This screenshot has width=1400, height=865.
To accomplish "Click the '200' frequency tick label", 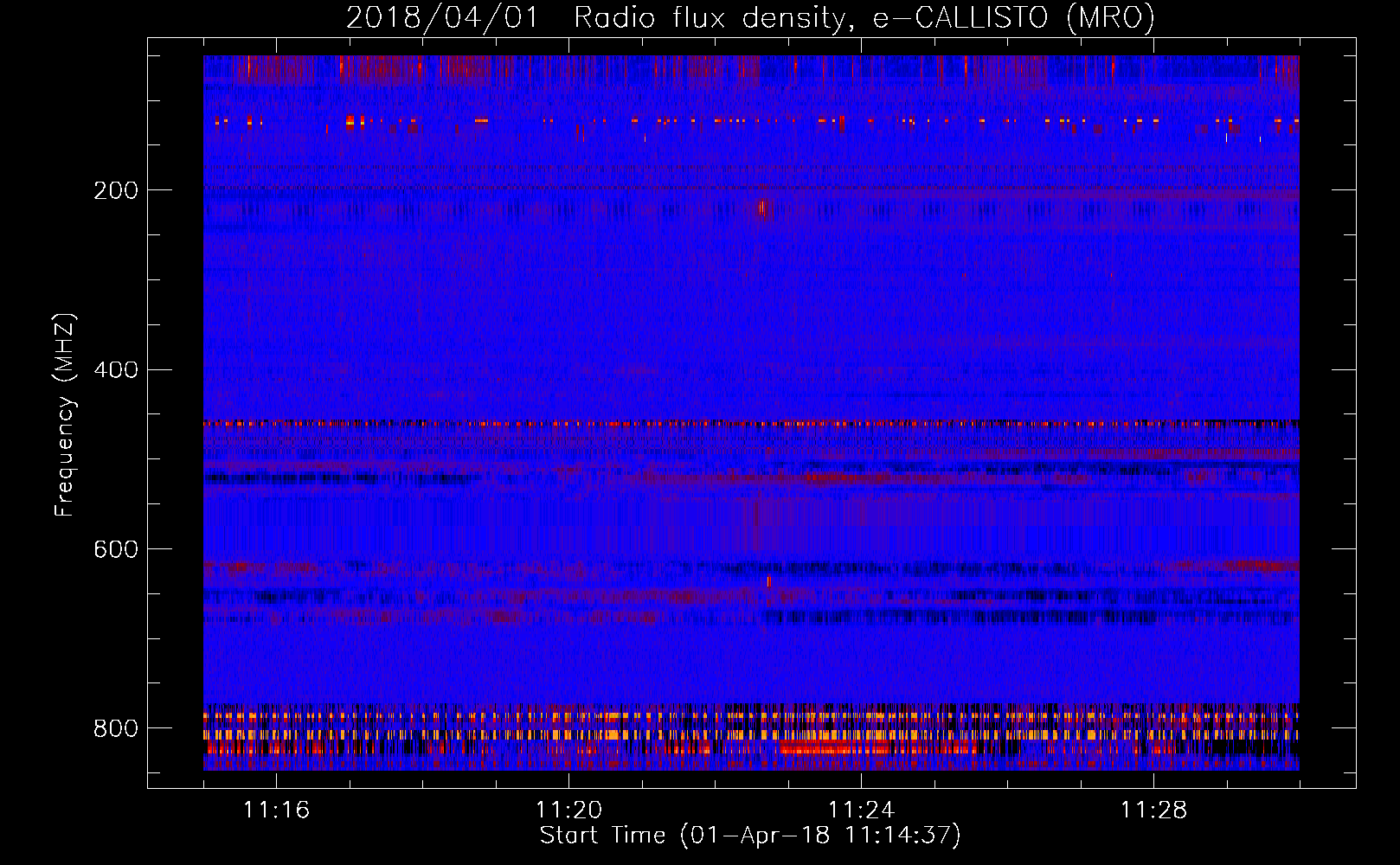I will point(115,191).
